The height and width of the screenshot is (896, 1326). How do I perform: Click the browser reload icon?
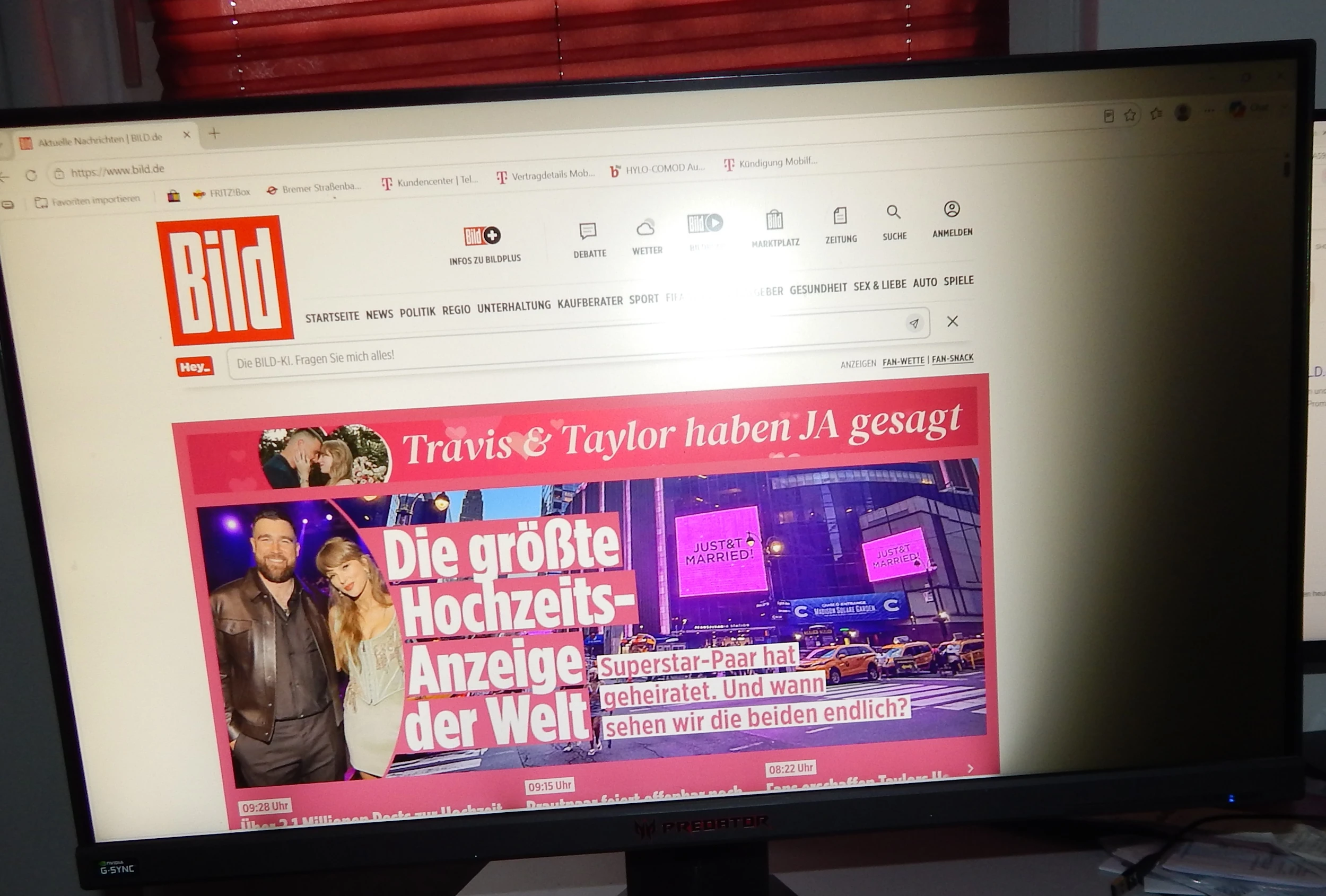pos(31,175)
